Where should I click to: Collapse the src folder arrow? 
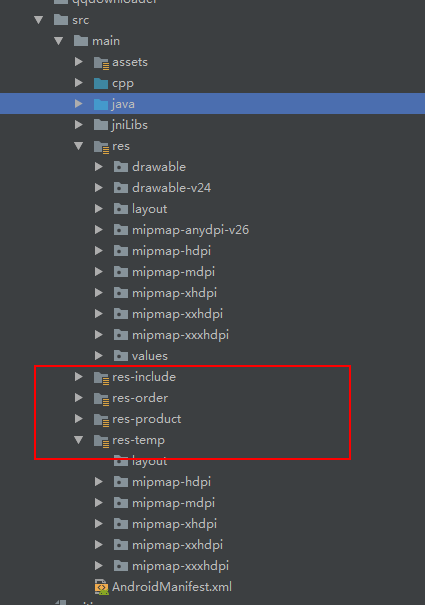pyautogui.click(x=39, y=20)
